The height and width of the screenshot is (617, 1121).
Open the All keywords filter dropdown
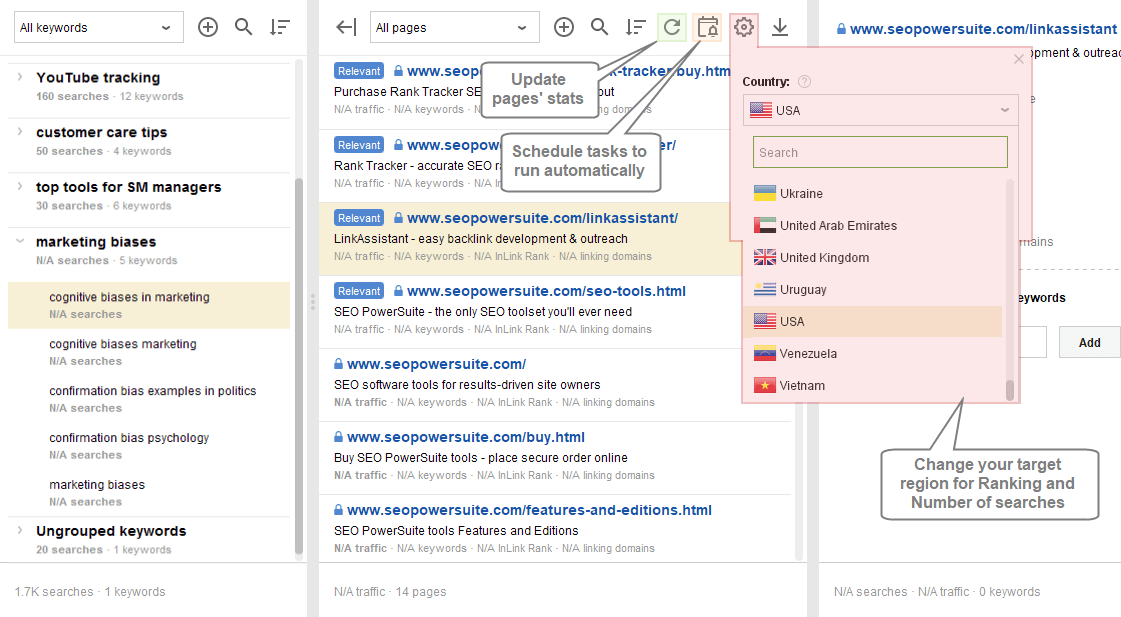(99, 27)
